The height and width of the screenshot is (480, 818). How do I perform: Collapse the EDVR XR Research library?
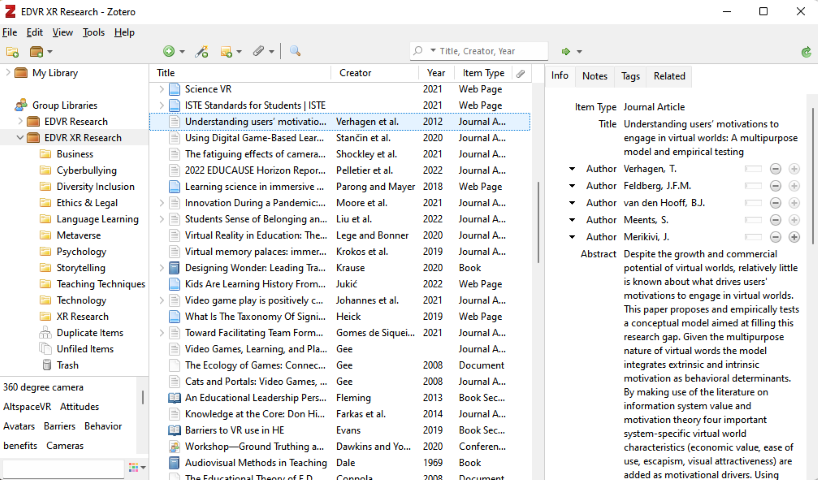click(x=20, y=138)
